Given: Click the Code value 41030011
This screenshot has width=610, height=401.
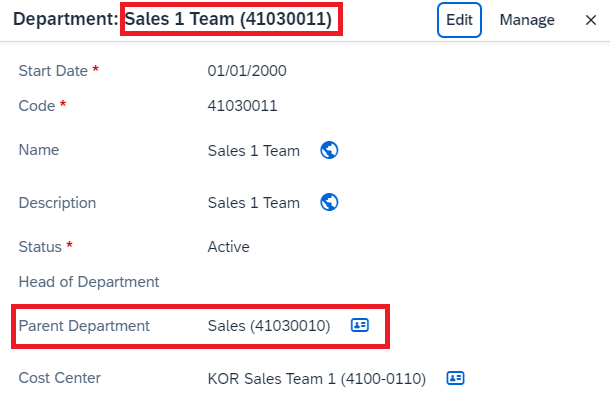Looking at the screenshot, I should [x=242, y=106].
